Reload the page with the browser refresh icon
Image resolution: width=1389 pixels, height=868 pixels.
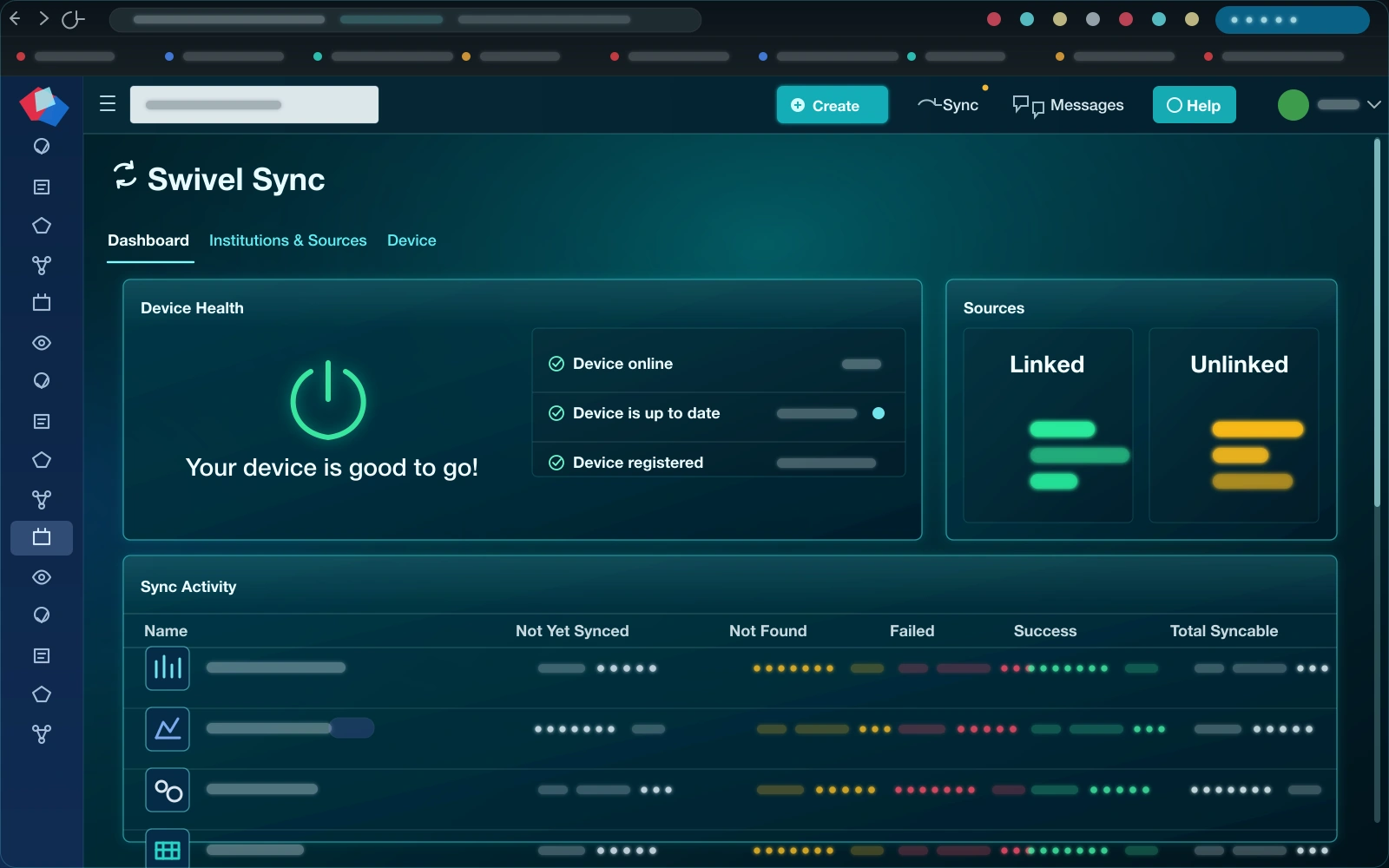[x=73, y=18]
